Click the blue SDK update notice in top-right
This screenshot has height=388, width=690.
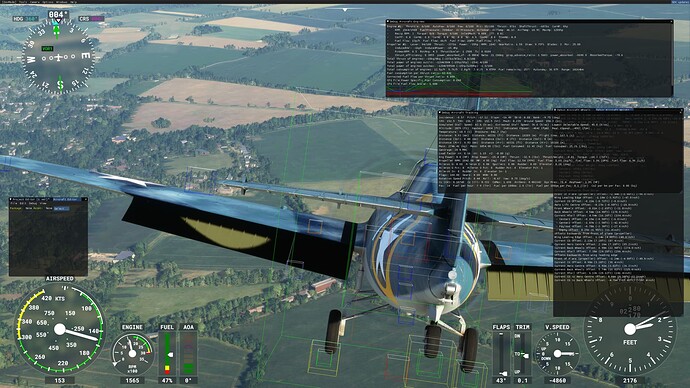click(680, 2)
